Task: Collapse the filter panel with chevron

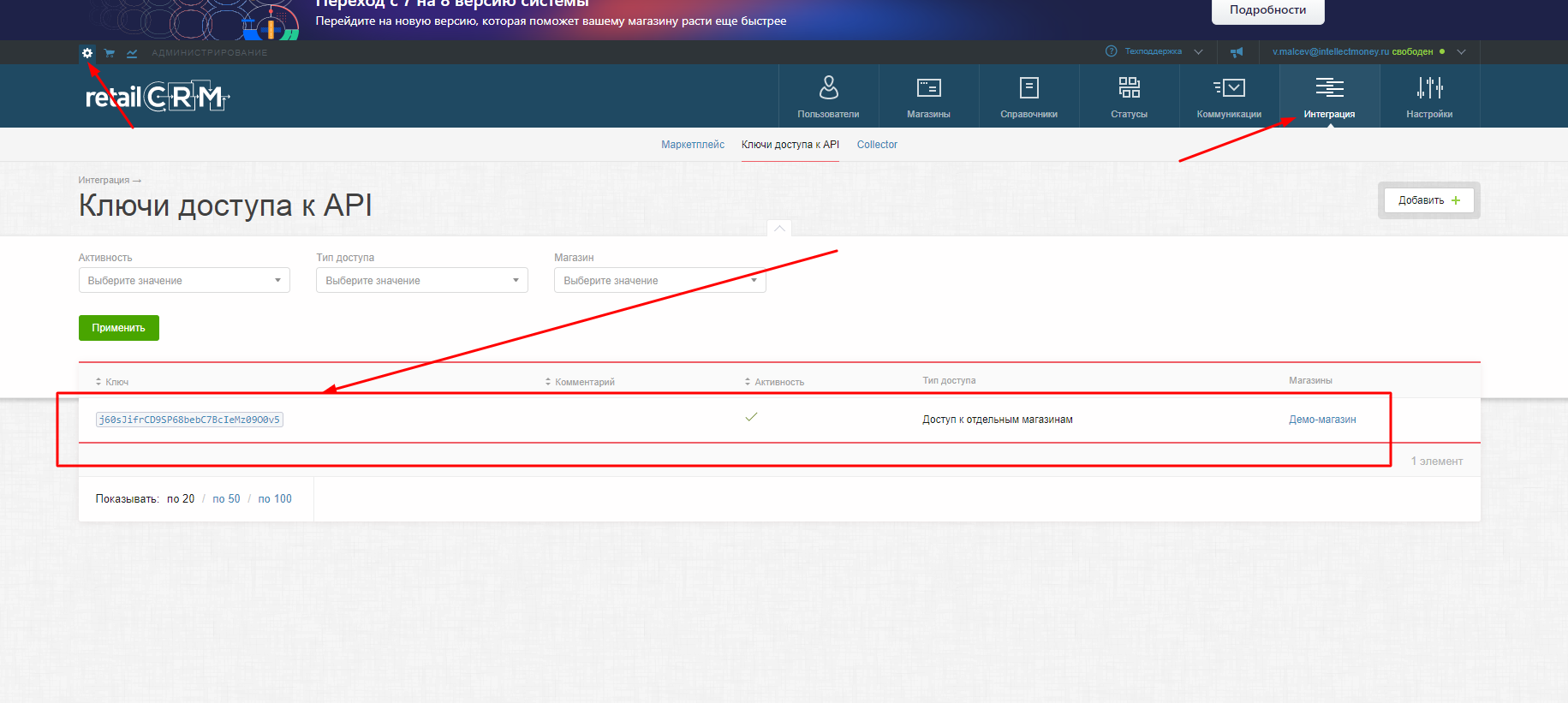Action: (779, 229)
